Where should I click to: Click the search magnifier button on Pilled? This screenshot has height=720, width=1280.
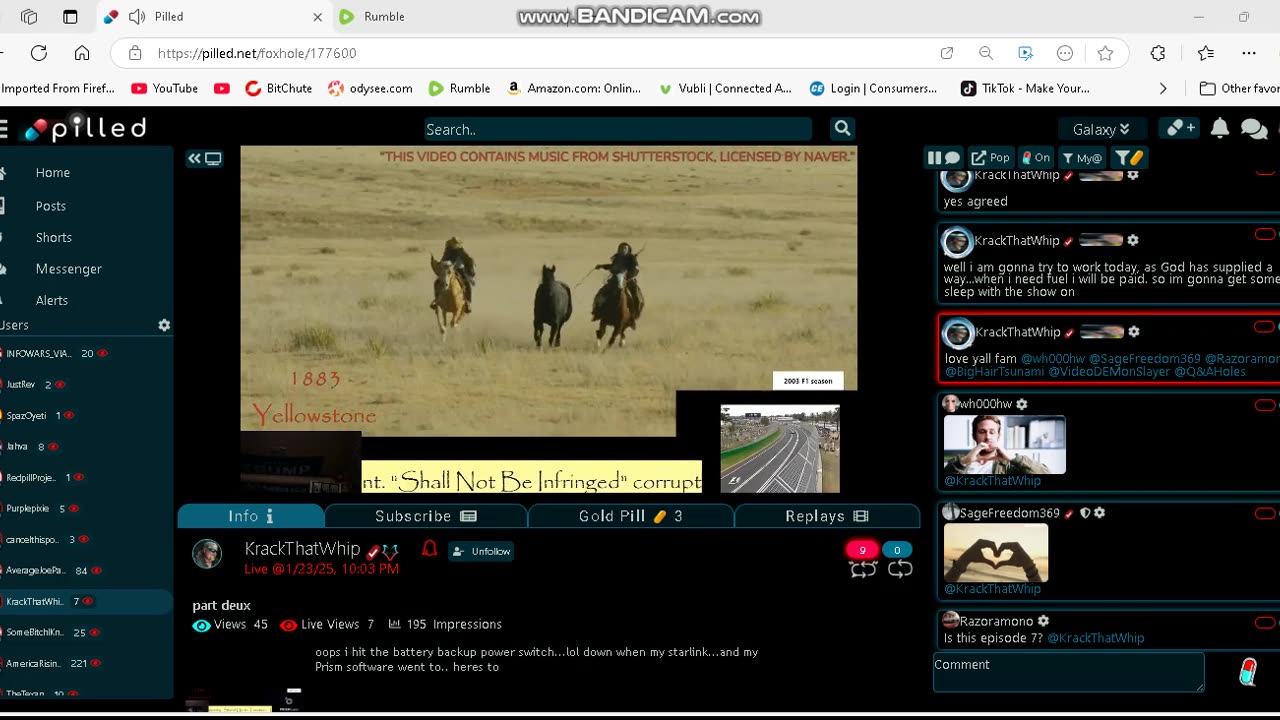(x=843, y=128)
